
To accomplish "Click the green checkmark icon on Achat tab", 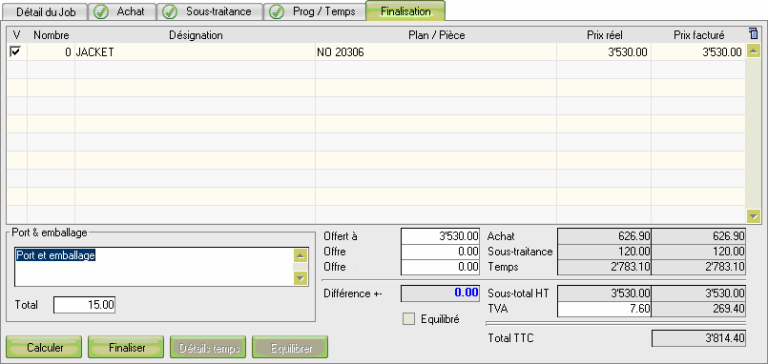I will (x=101, y=12).
